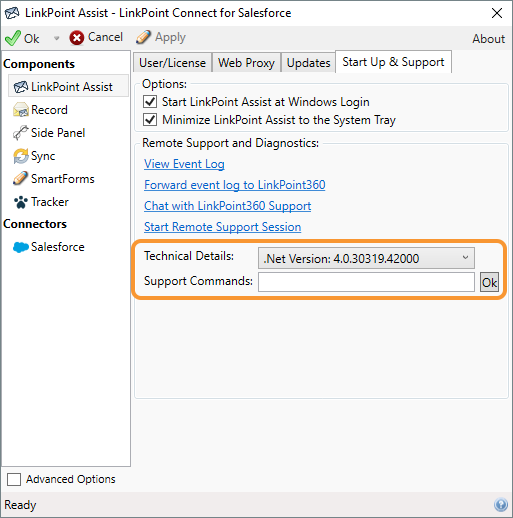Select the Salesforce cloud connector icon
Viewport: 513px width, 518px height.
click(x=21, y=247)
